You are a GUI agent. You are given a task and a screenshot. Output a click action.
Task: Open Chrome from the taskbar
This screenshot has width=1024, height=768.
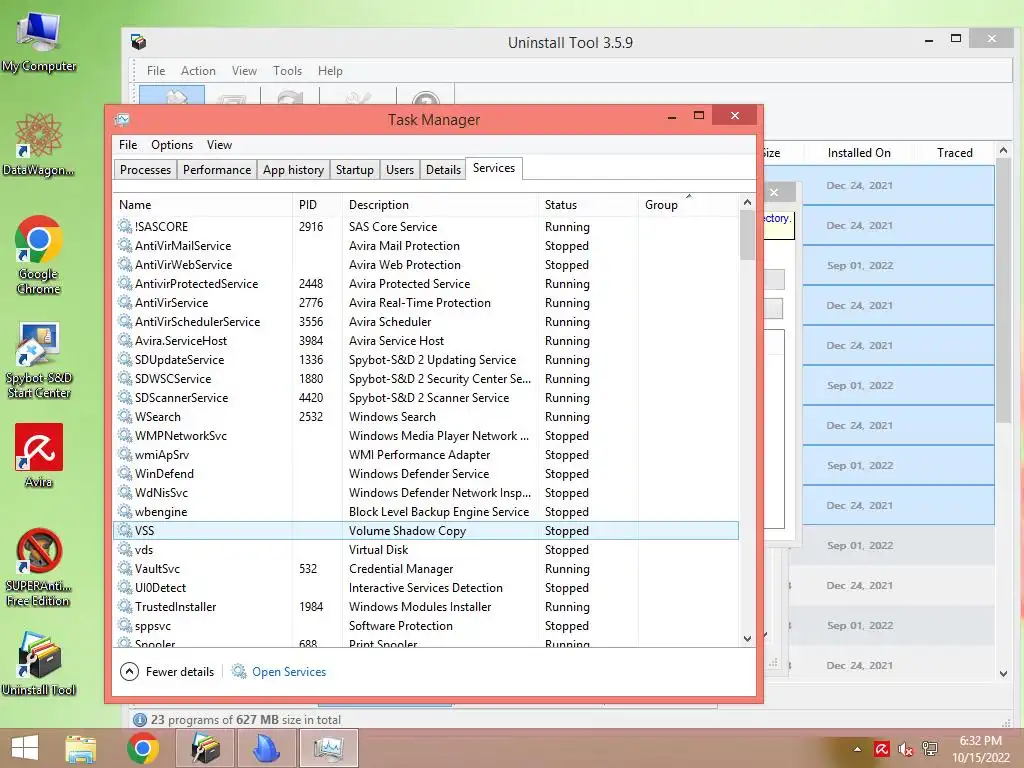[x=143, y=748]
